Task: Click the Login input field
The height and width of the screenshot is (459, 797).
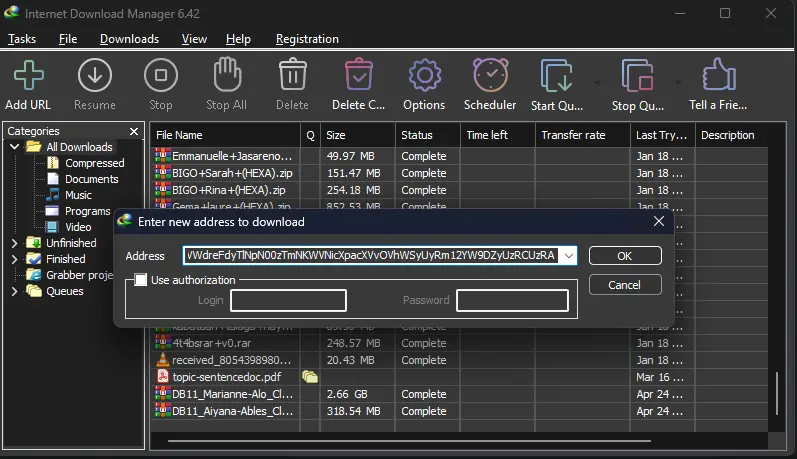Action: click(x=288, y=300)
